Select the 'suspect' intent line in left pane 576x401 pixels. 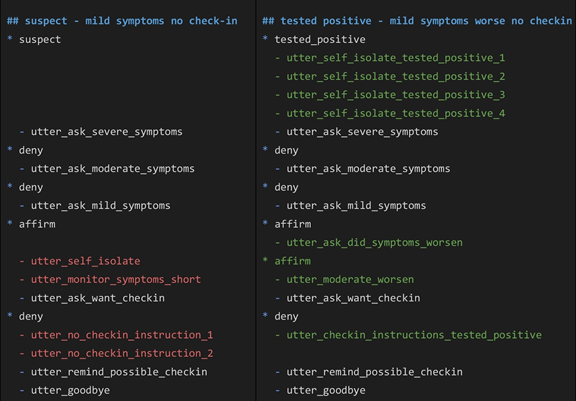point(34,39)
